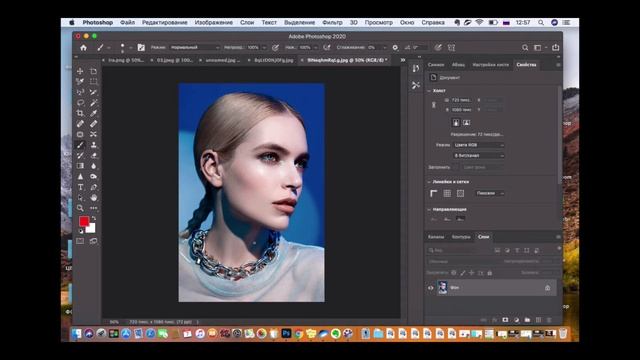Open the Фильтр menu
This screenshot has width=640, height=360.
332,22
